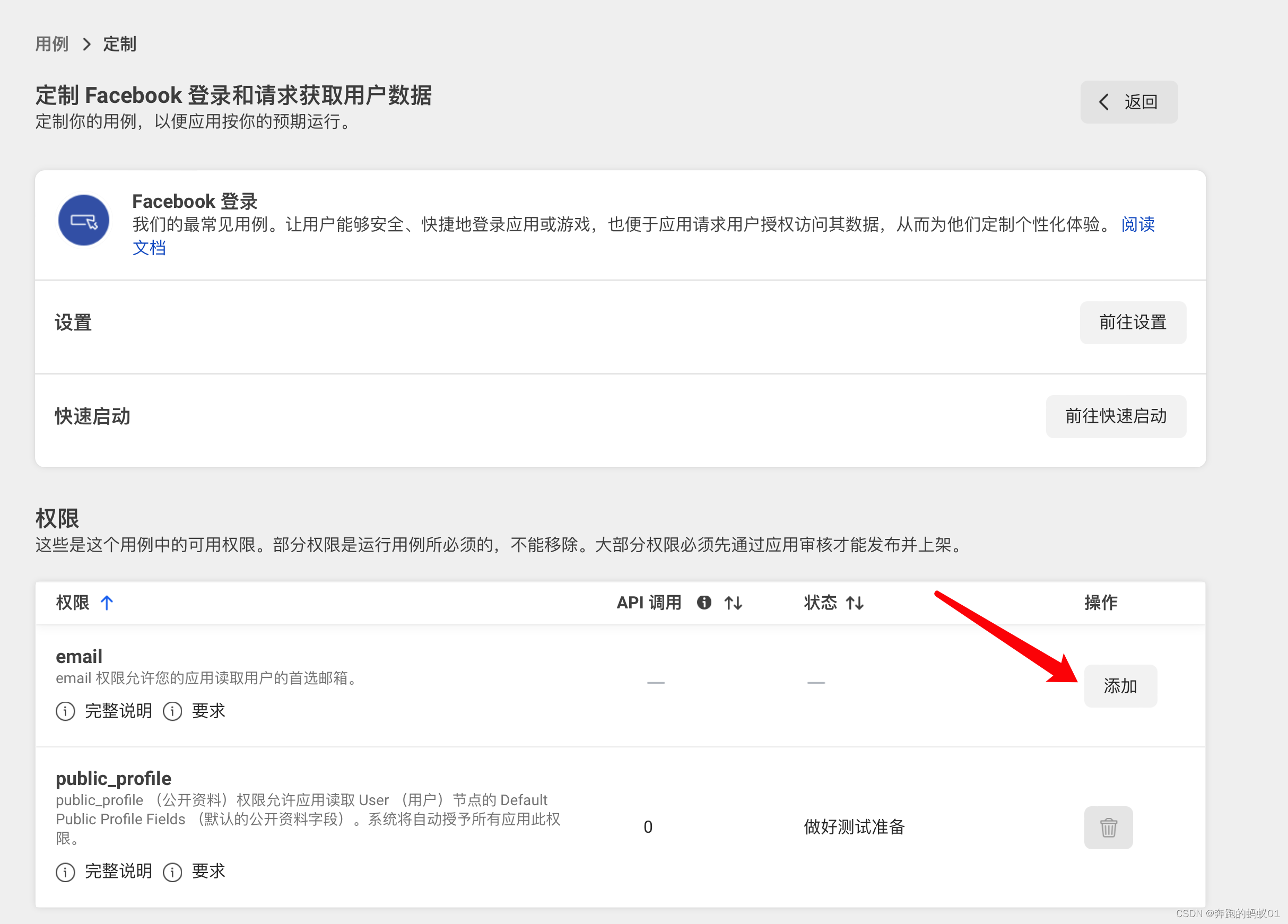
Task: Click the 前往设置 button
Action: [1133, 322]
